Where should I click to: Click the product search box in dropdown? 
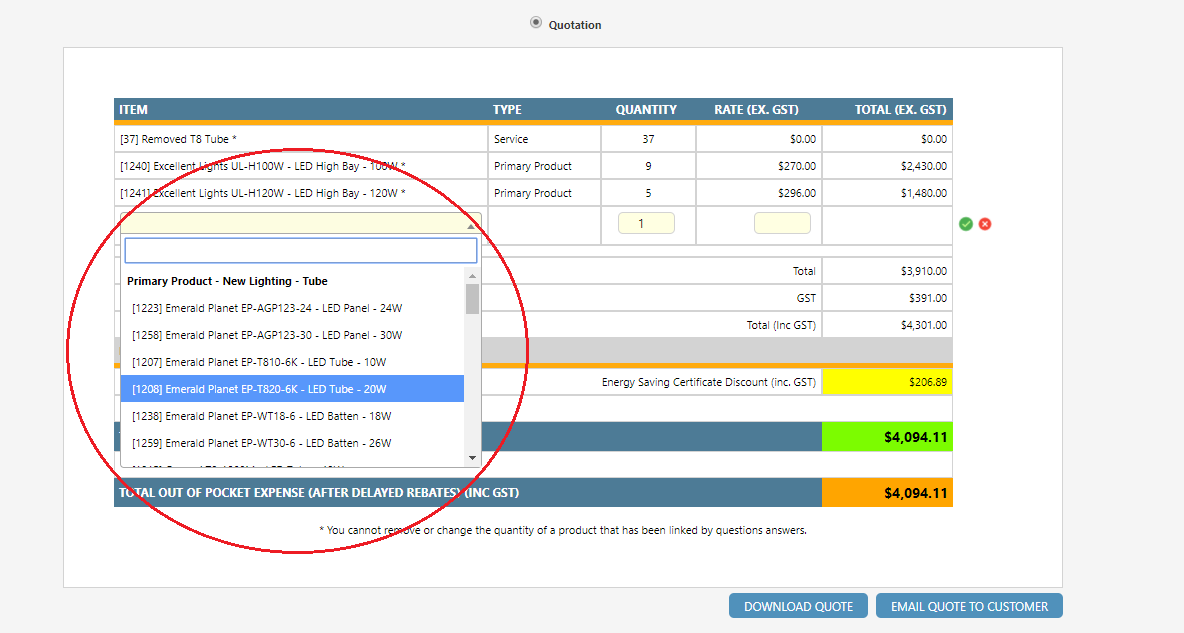coord(301,250)
